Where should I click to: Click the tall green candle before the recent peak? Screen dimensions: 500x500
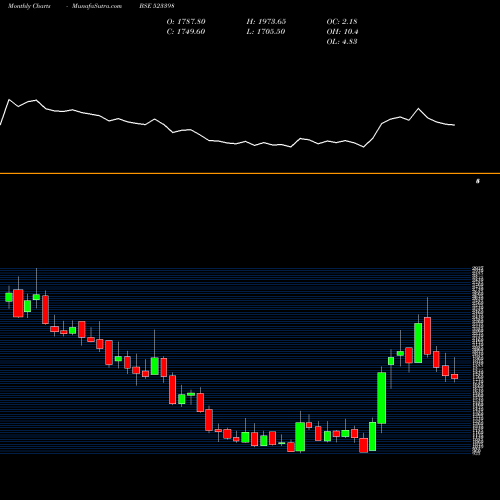pos(418,343)
